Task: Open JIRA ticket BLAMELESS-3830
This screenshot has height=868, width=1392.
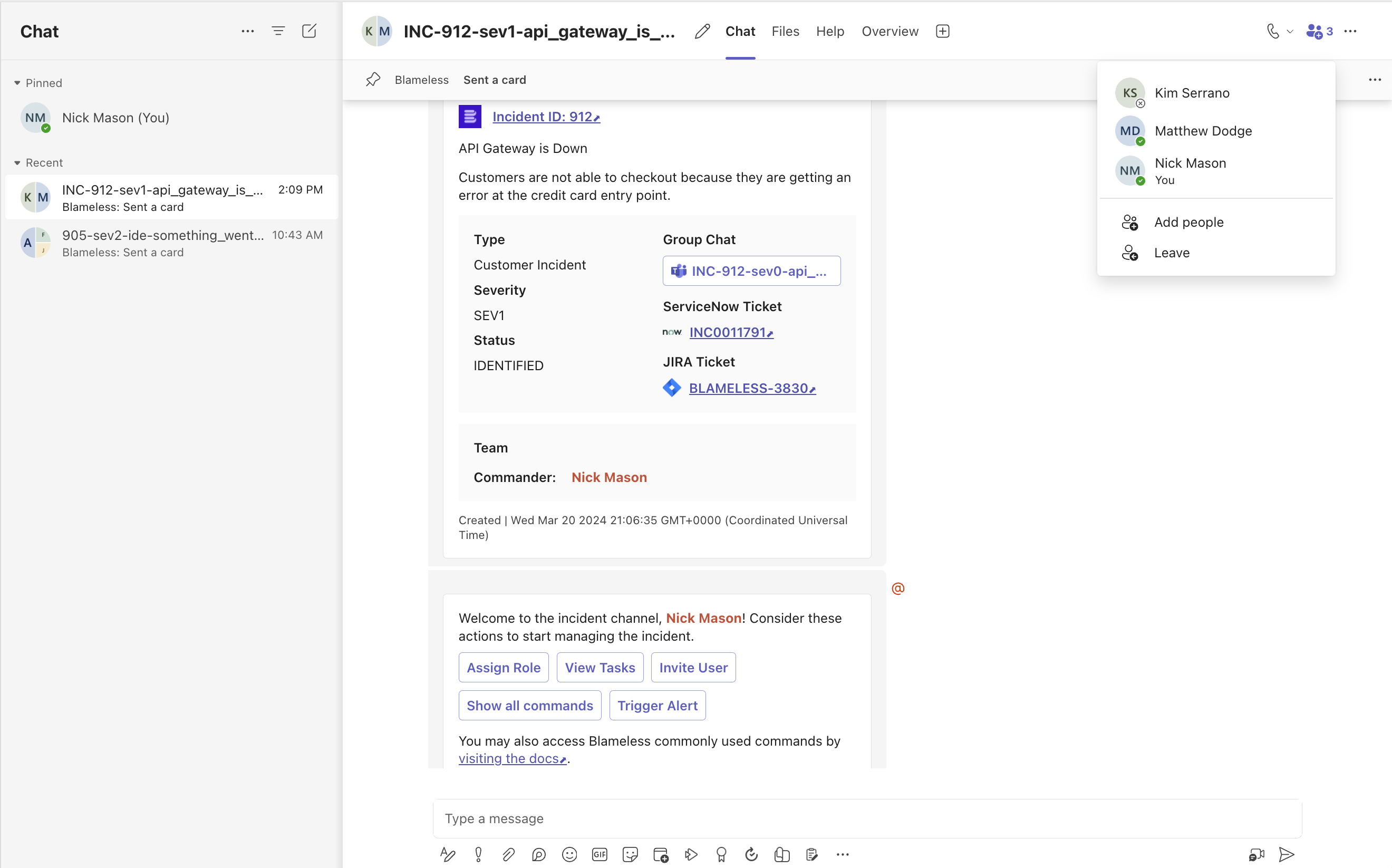Action: click(x=751, y=388)
